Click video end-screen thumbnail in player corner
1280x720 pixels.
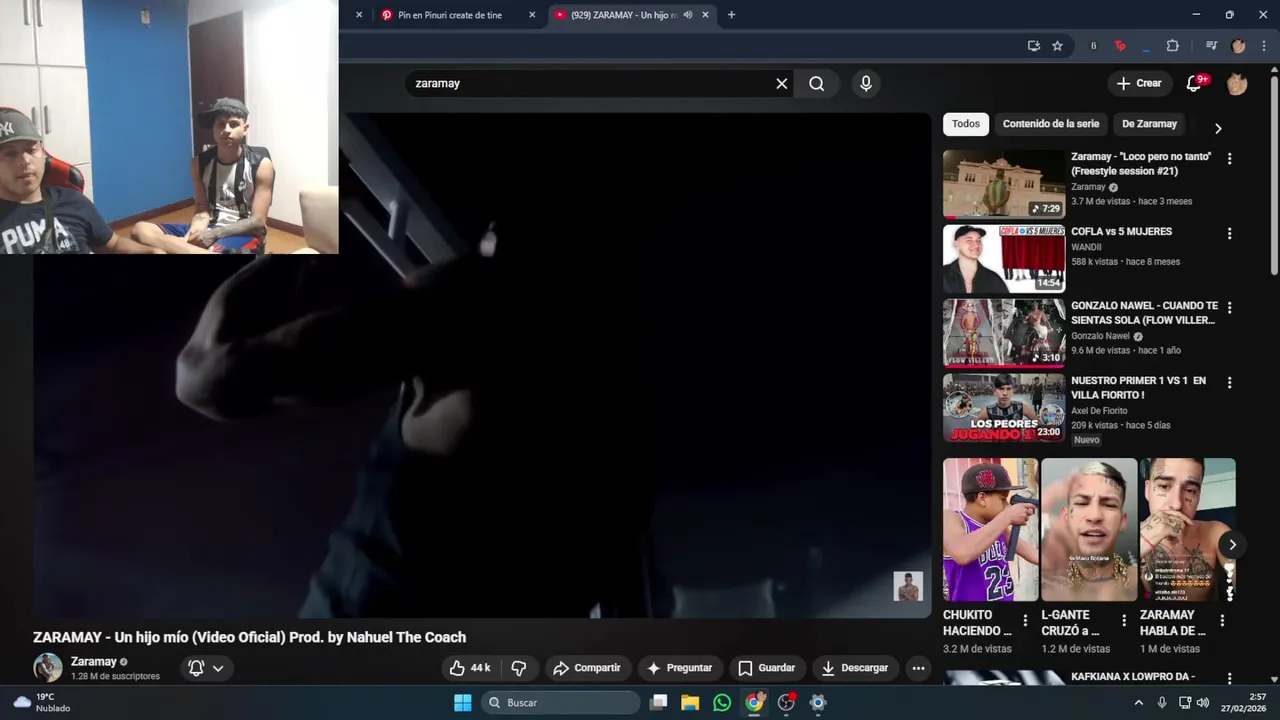click(x=908, y=586)
